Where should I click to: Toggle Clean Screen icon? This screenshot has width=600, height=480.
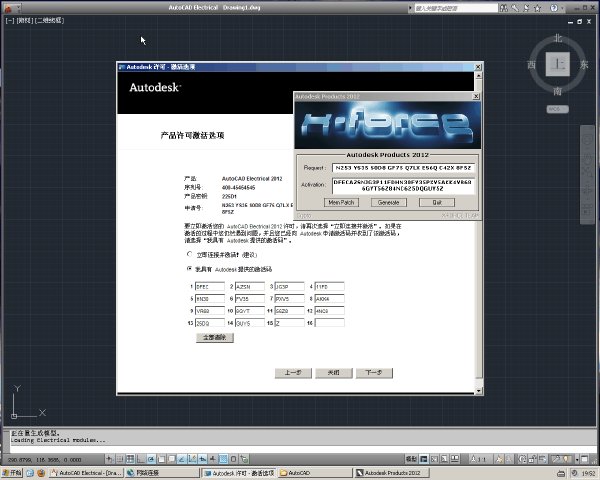pos(584,459)
